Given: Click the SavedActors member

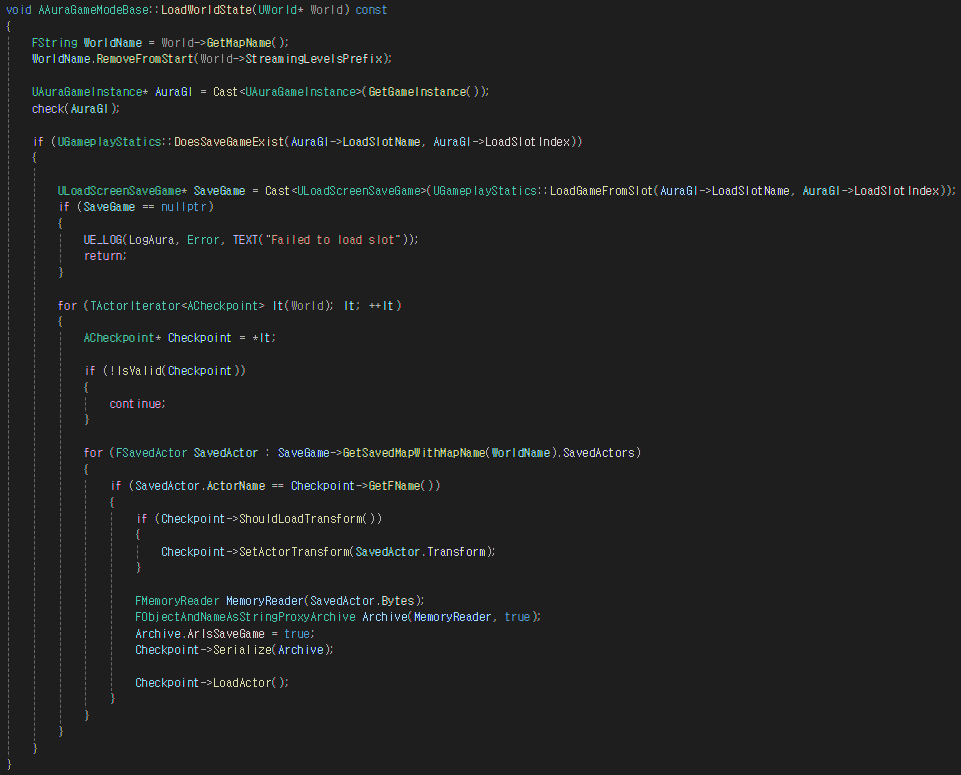Looking at the screenshot, I should 599,453.
